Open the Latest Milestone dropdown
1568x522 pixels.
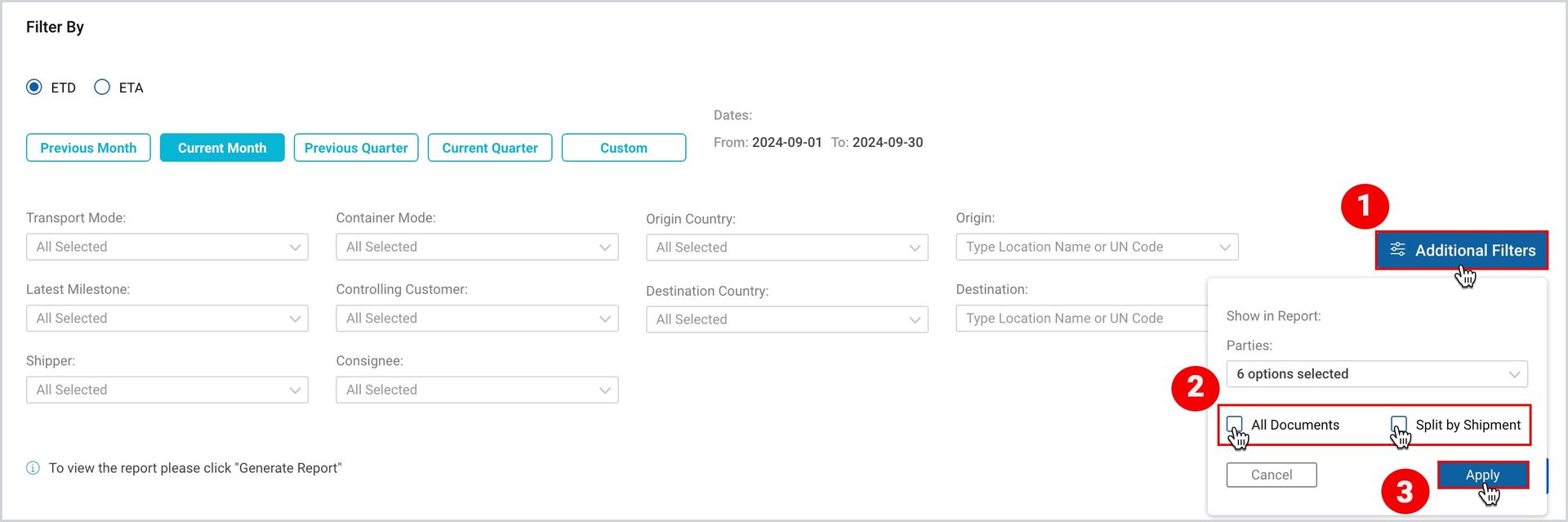tap(167, 319)
